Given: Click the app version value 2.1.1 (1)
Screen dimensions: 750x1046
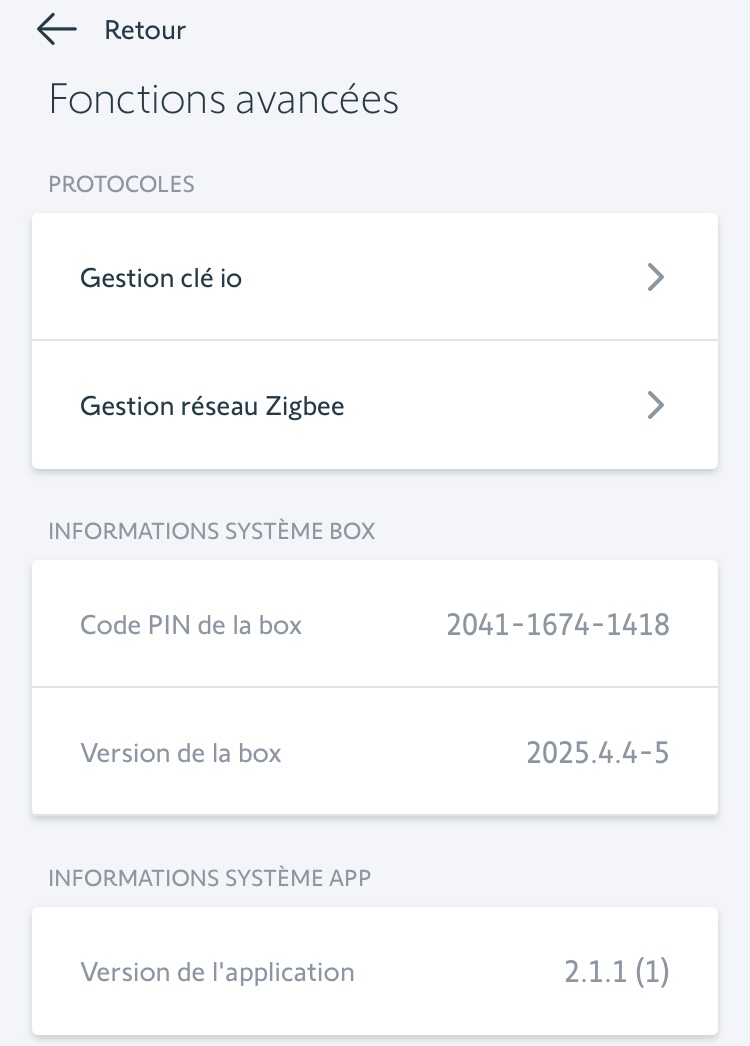Looking at the screenshot, I should 616,971.
